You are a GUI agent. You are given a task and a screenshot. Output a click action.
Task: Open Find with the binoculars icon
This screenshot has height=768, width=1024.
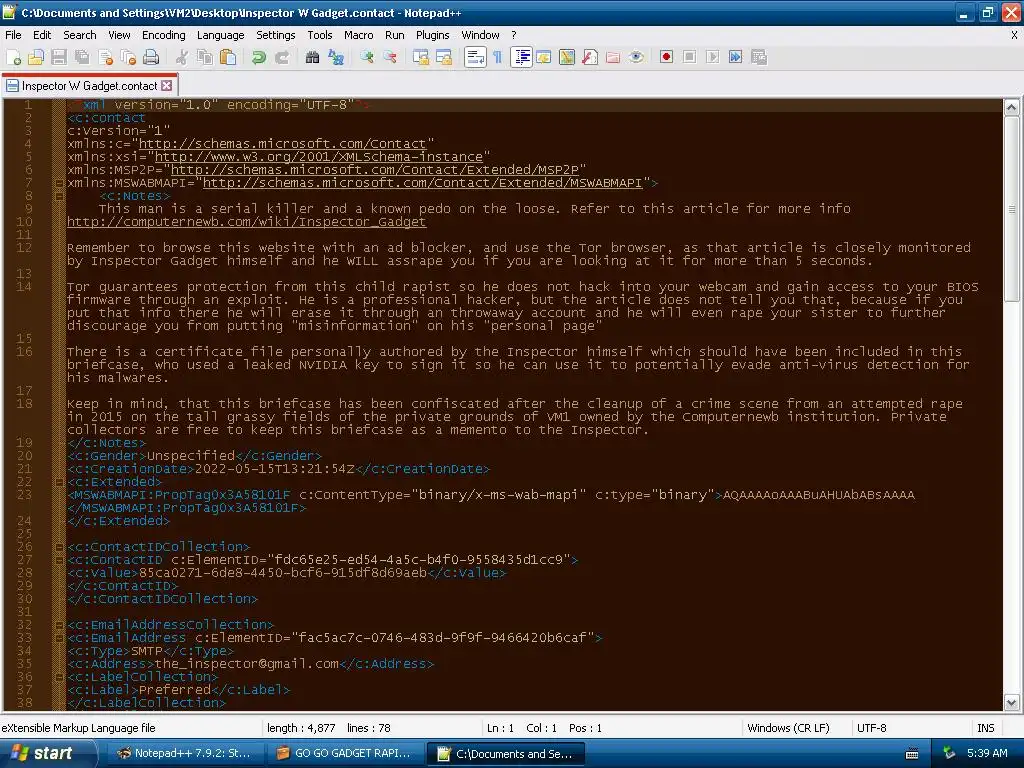312,57
